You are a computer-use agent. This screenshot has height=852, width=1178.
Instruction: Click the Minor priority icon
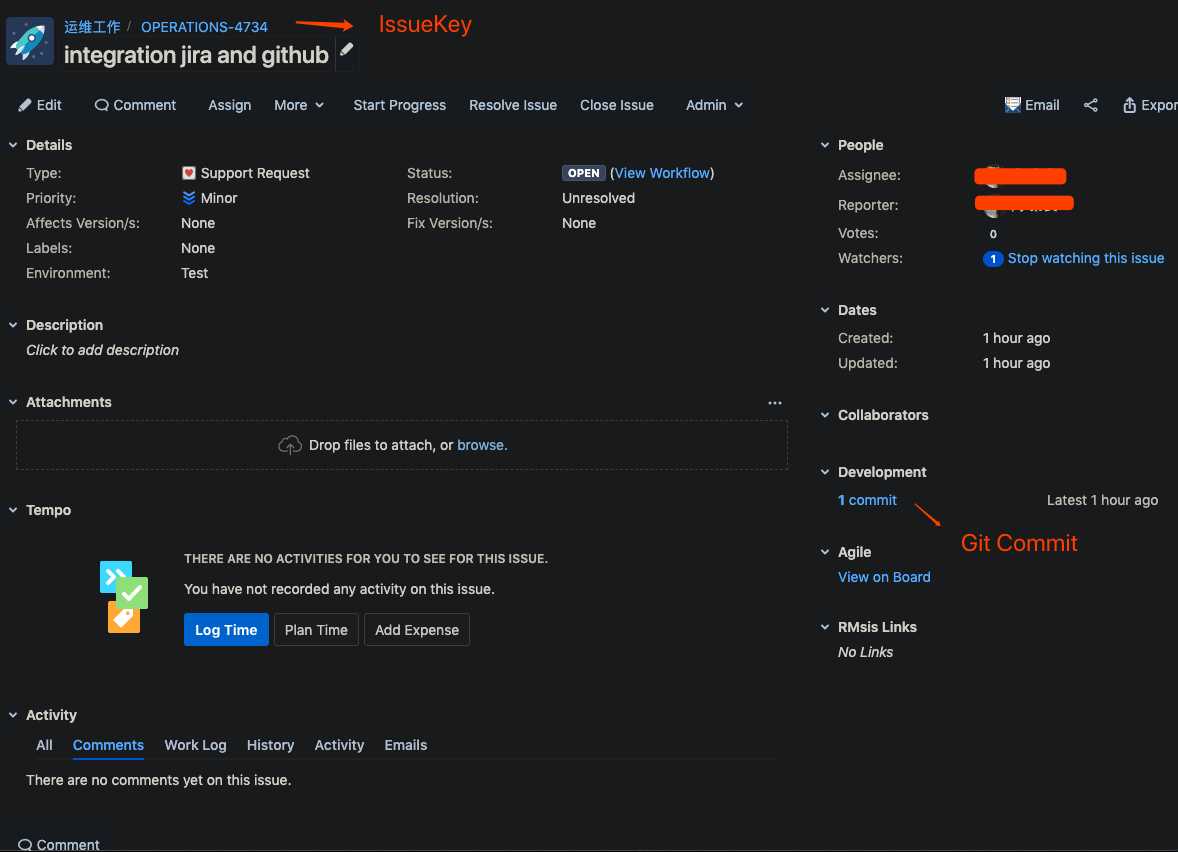tap(189, 198)
